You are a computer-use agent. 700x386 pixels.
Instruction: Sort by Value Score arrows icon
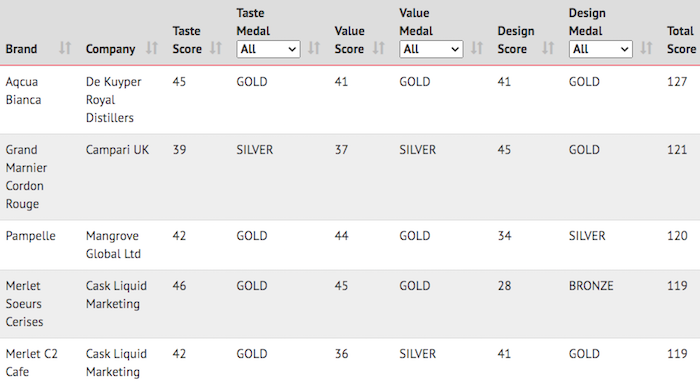pos(379,48)
